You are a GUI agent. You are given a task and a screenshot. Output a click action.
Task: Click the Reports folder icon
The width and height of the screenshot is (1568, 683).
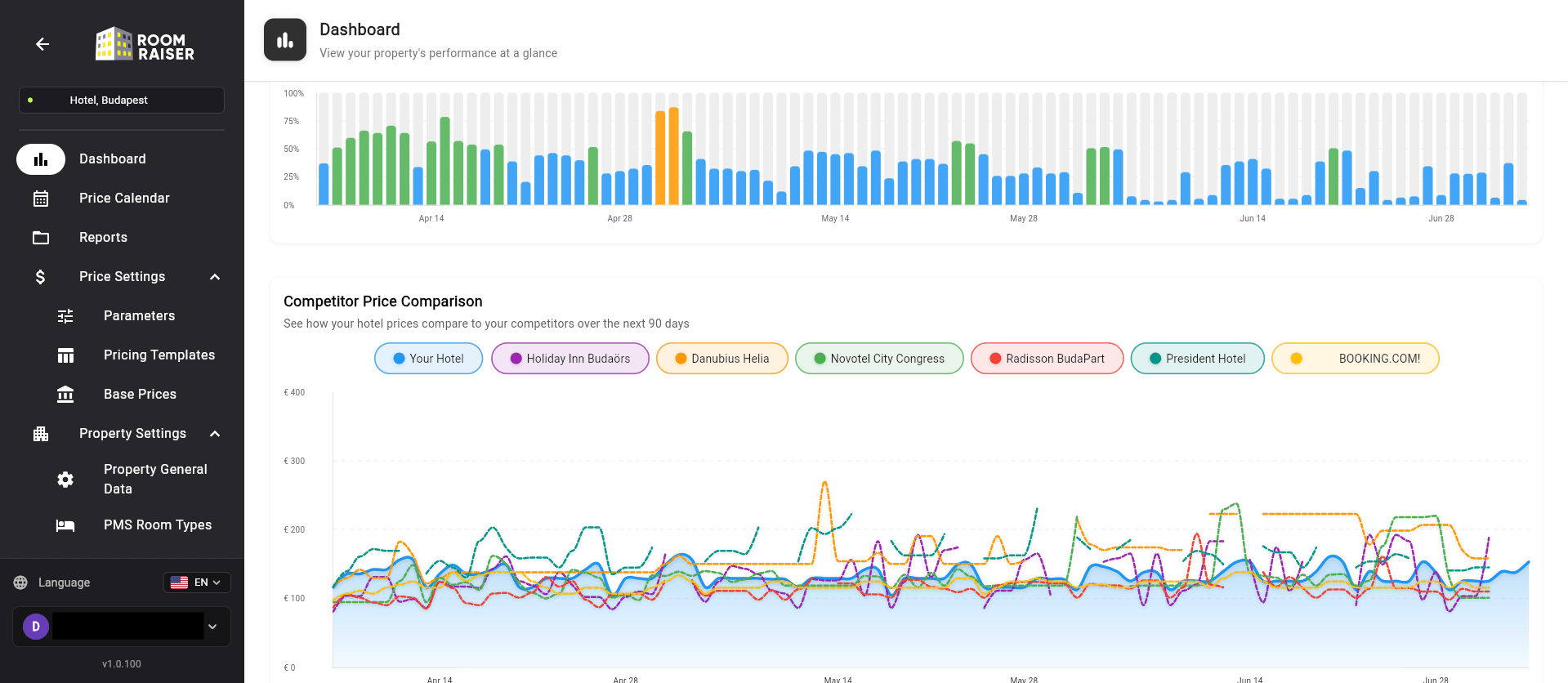pyautogui.click(x=41, y=238)
